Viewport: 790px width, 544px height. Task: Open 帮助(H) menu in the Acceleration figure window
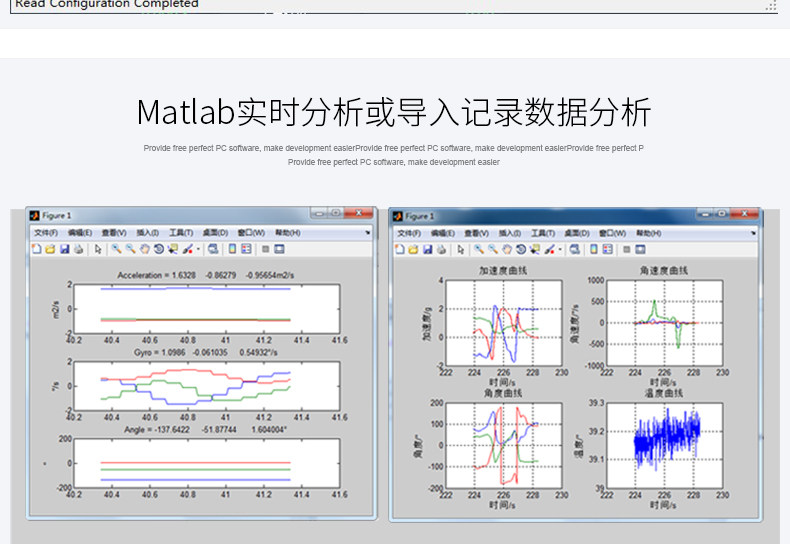click(x=288, y=233)
